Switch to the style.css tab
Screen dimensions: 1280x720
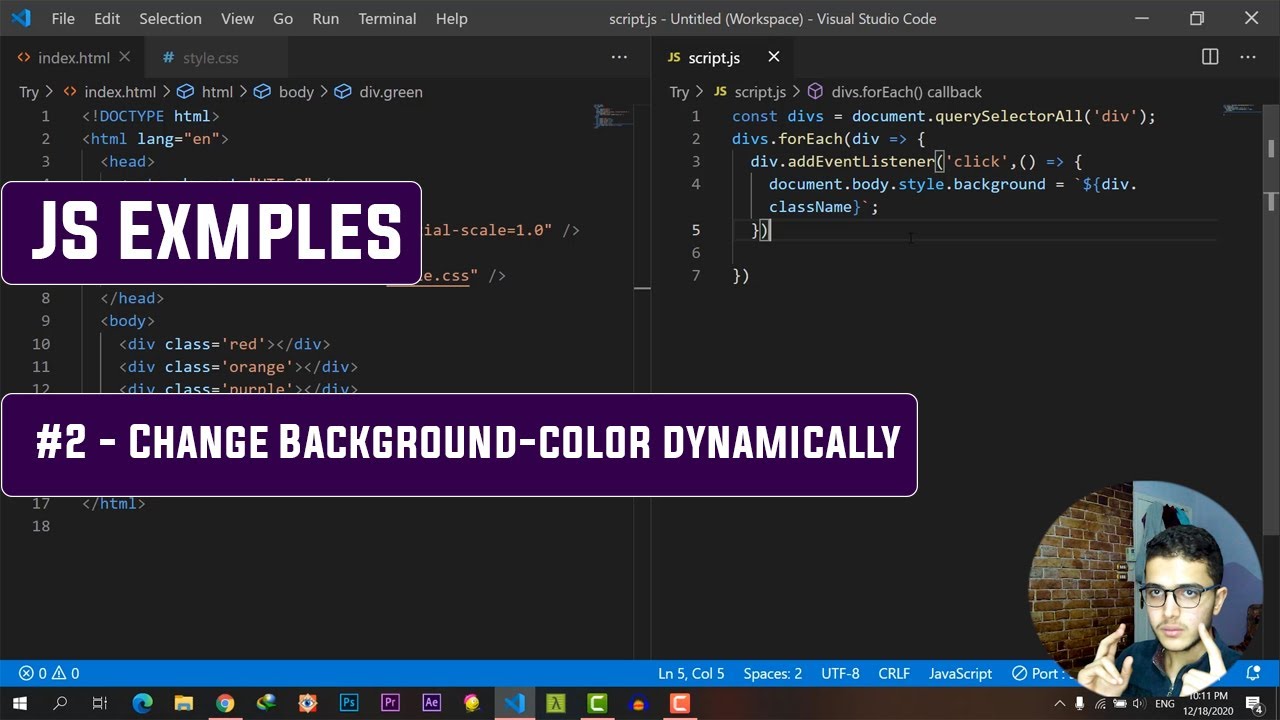(x=210, y=58)
